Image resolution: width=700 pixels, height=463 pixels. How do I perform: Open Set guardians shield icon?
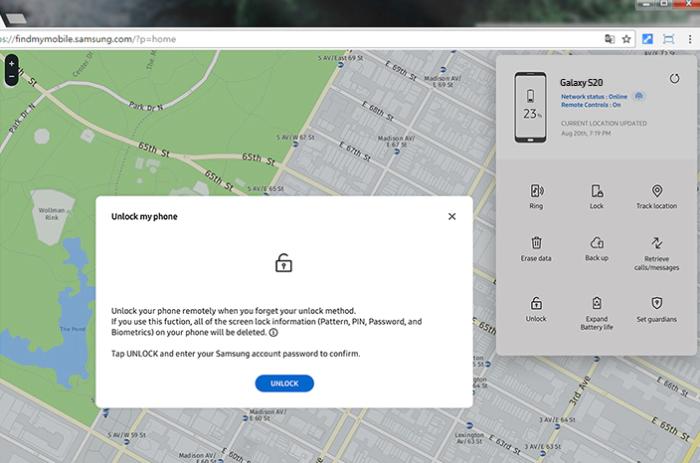[657, 303]
